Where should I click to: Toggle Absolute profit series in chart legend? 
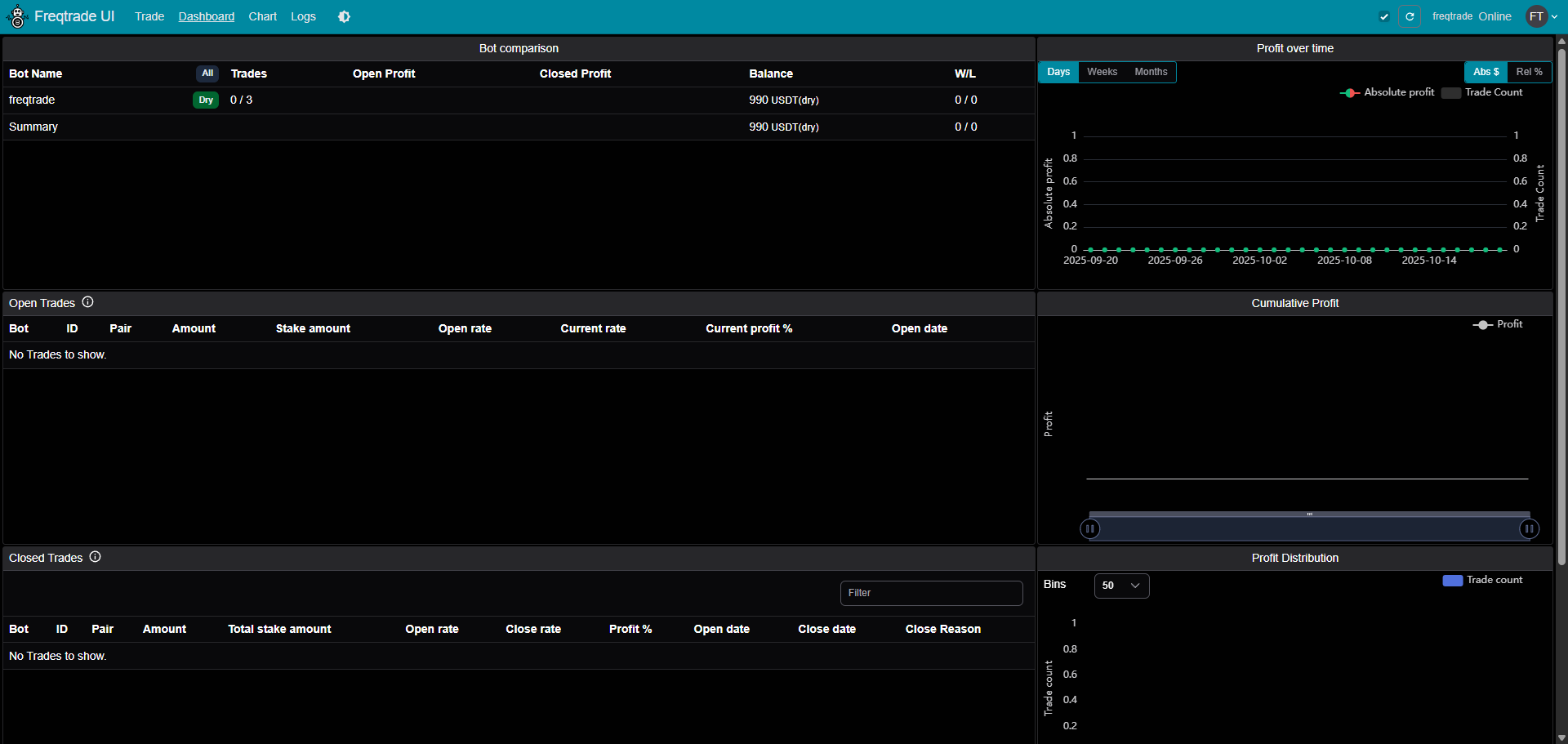pos(1388,92)
